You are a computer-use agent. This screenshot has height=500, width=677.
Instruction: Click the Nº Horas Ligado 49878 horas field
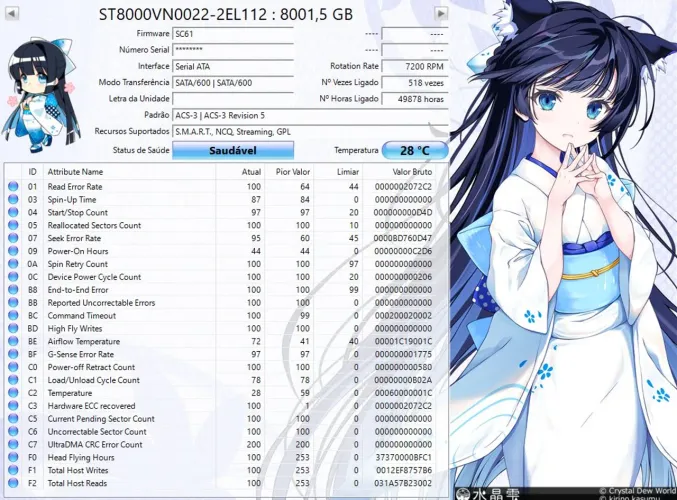pyautogui.click(x=415, y=99)
